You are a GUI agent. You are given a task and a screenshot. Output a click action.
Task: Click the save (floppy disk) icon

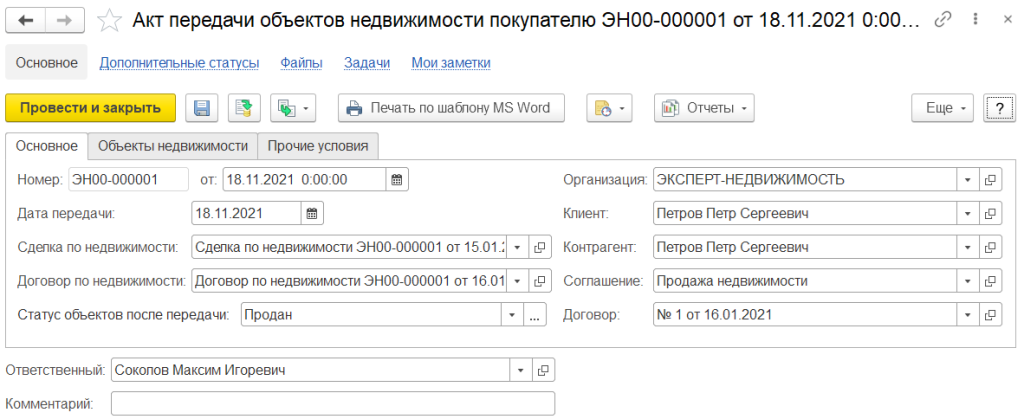point(203,108)
